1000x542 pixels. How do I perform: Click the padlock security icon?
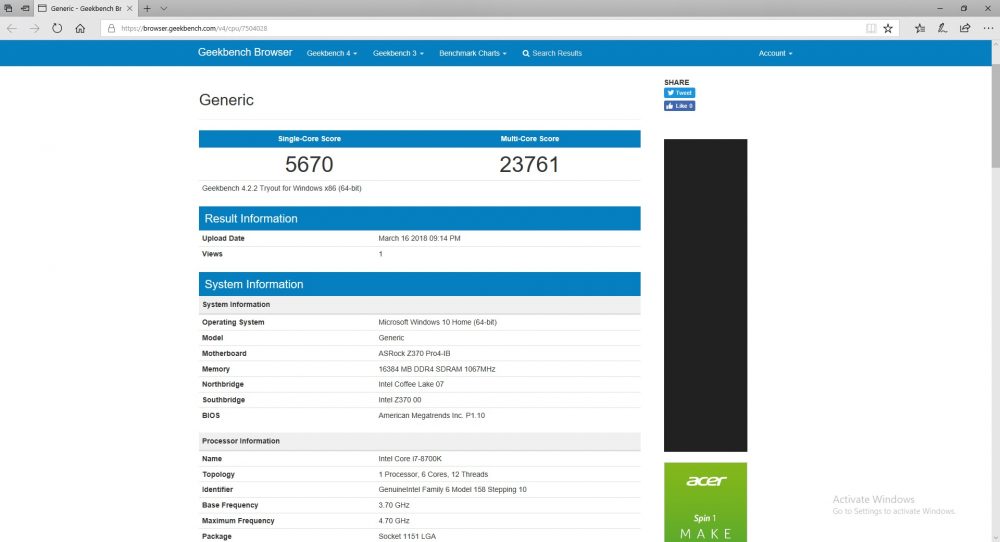(111, 28)
